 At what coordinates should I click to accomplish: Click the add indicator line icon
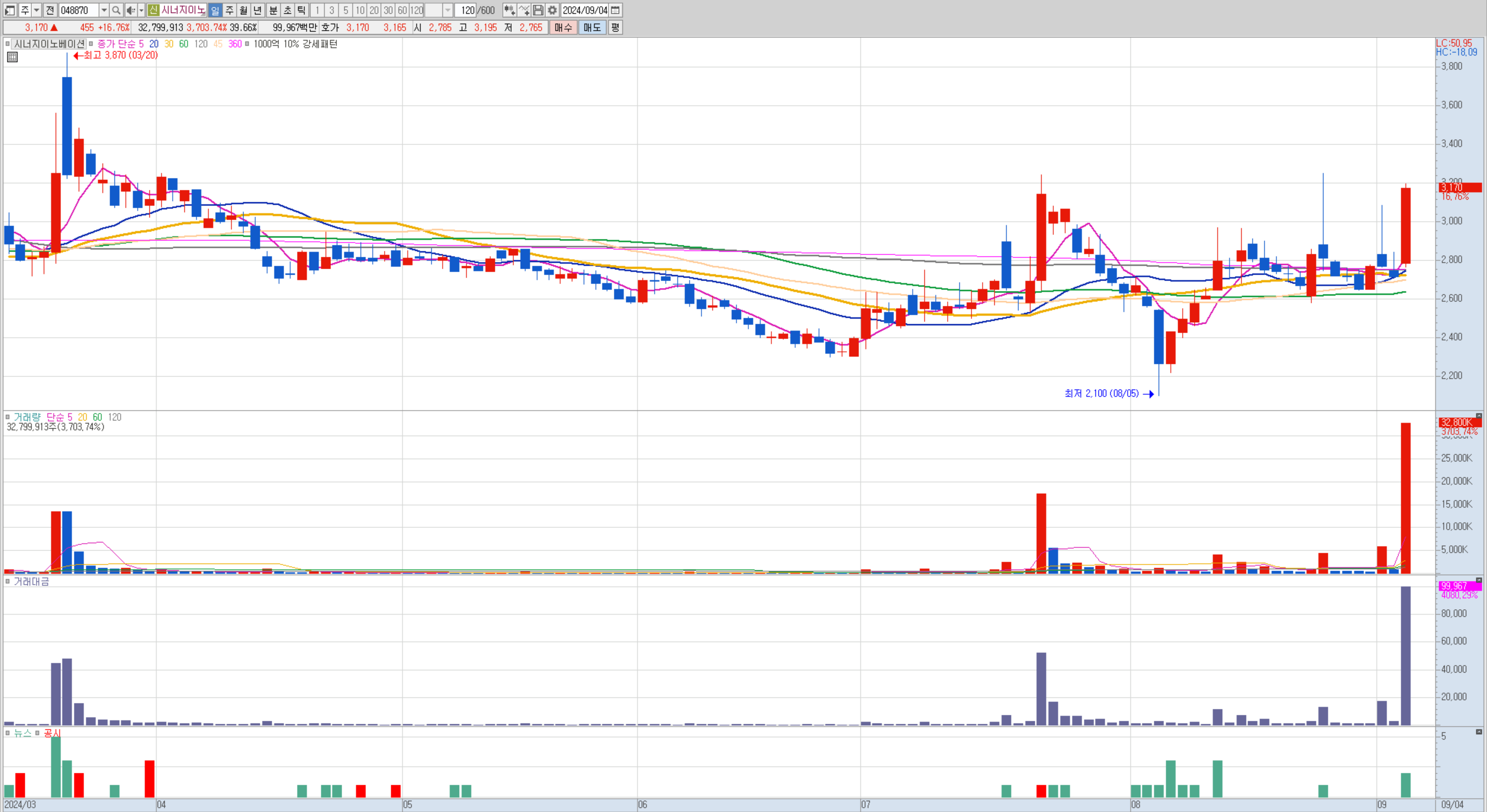point(524,10)
